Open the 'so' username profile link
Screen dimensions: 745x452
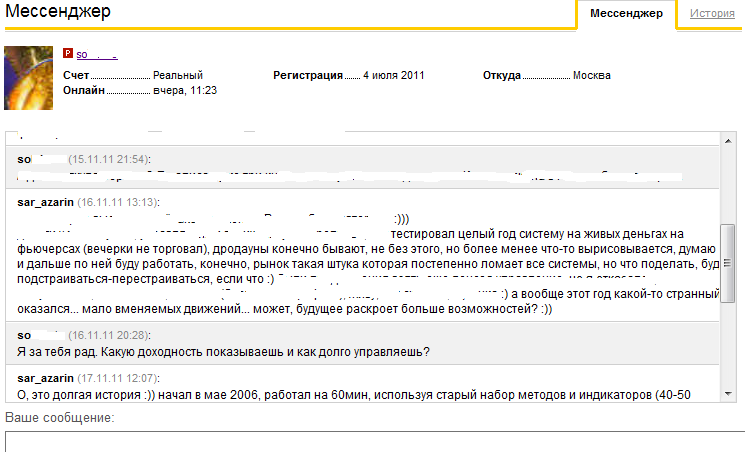(97, 54)
